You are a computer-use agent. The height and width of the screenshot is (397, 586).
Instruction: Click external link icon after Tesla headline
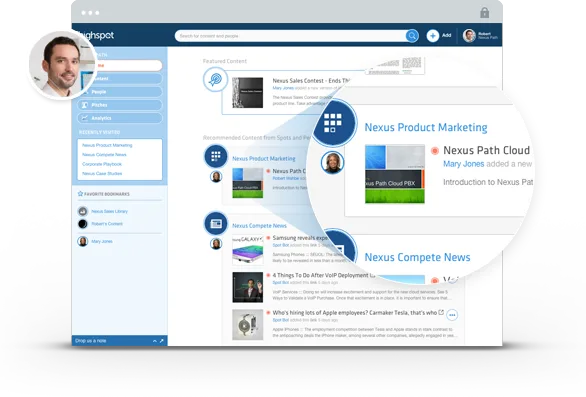pos(441,312)
